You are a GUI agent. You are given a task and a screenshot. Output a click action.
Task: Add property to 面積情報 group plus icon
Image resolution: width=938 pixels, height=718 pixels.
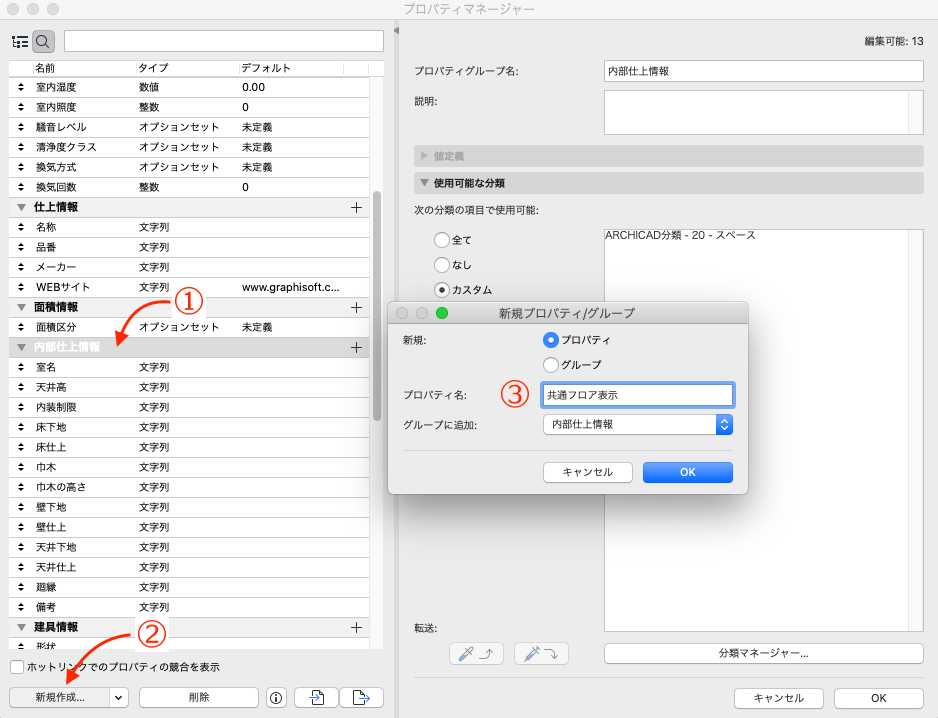coord(357,308)
